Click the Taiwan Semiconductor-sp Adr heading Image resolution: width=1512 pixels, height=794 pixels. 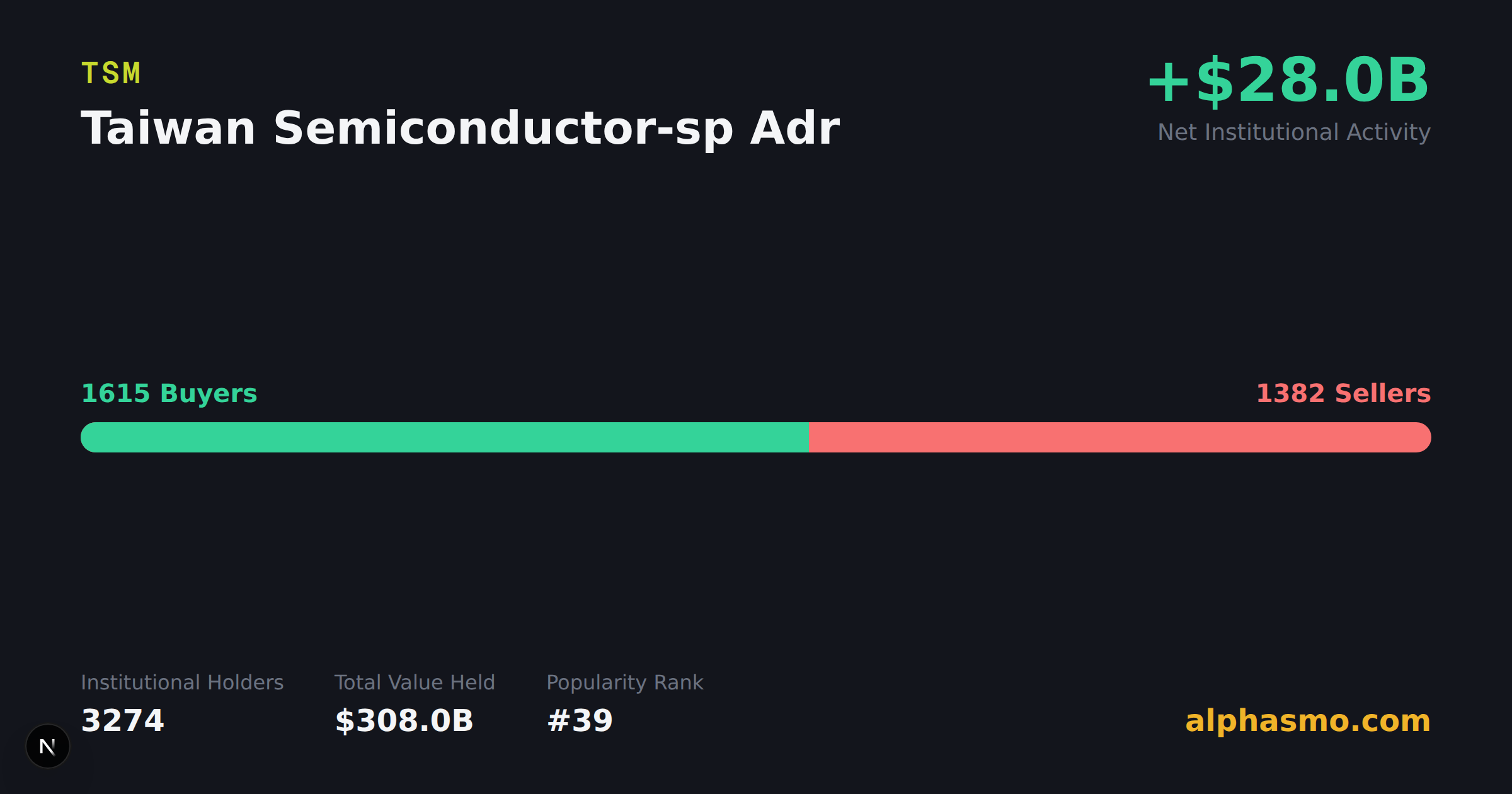[461, 129]
